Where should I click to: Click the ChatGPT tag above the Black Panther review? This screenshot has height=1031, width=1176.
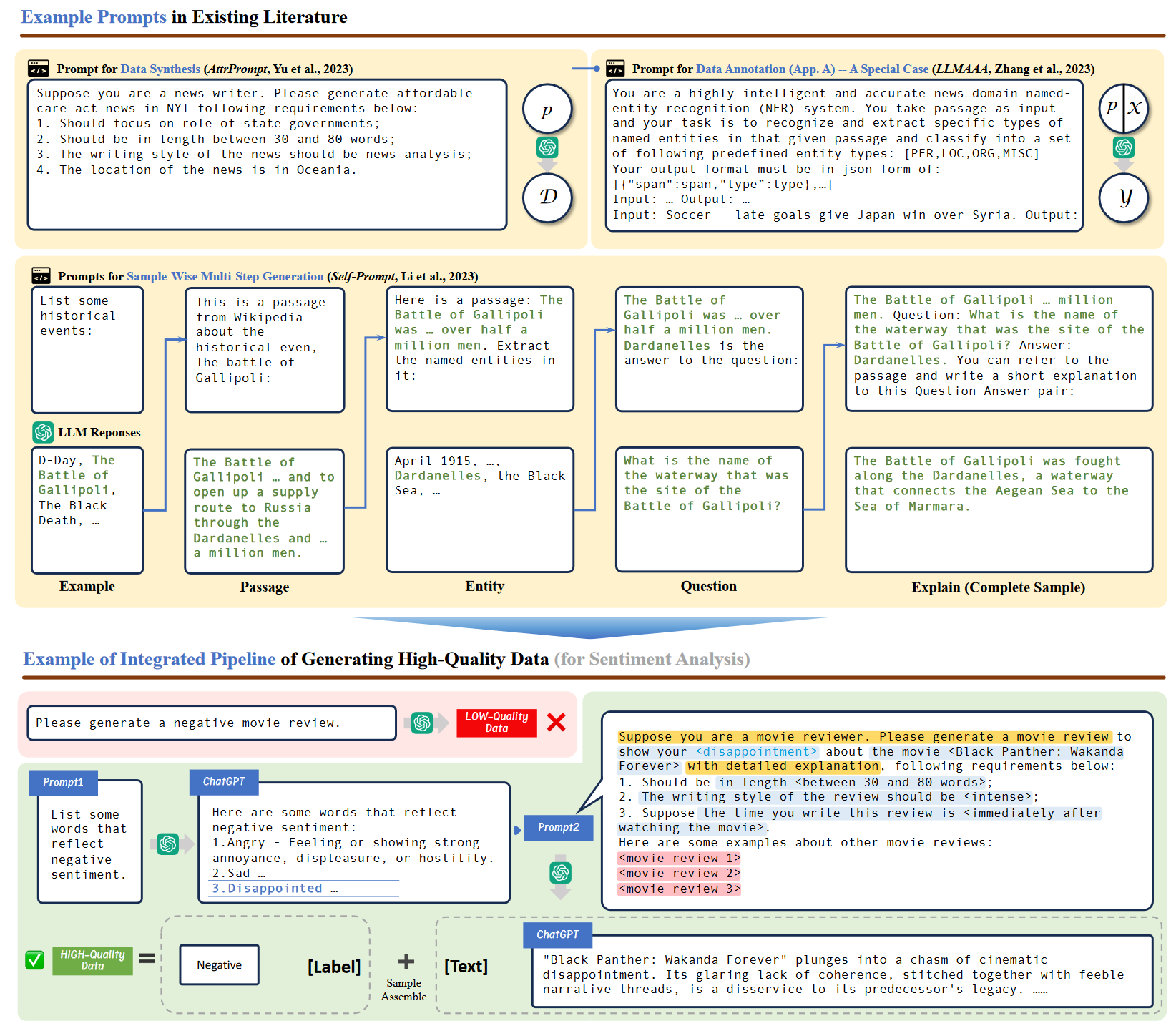pyautogui.click(x=558, y=934)
